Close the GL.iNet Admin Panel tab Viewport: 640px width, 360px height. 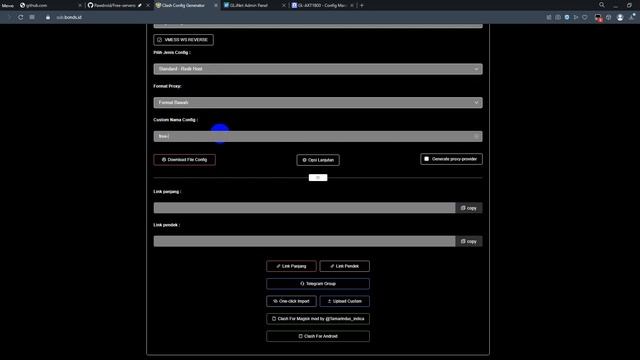(284, 5)
